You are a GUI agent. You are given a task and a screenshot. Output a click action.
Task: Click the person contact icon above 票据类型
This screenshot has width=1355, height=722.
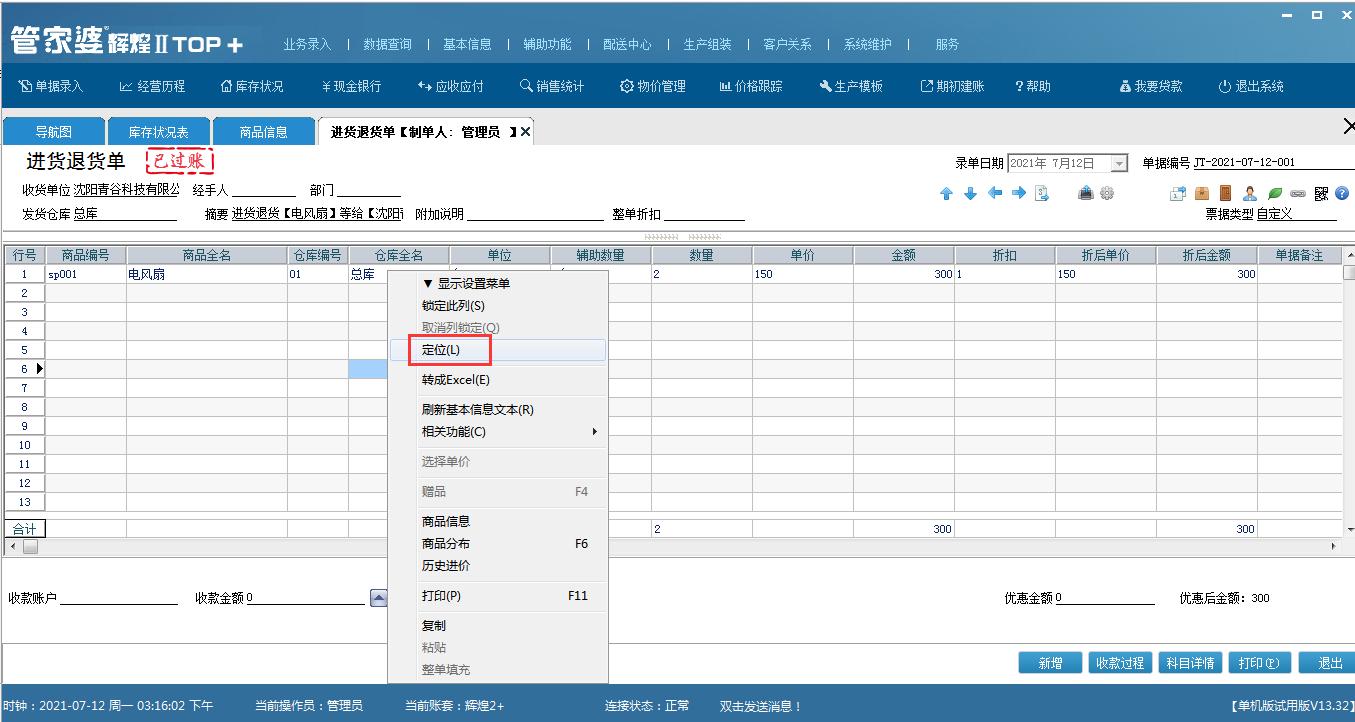1249,192
